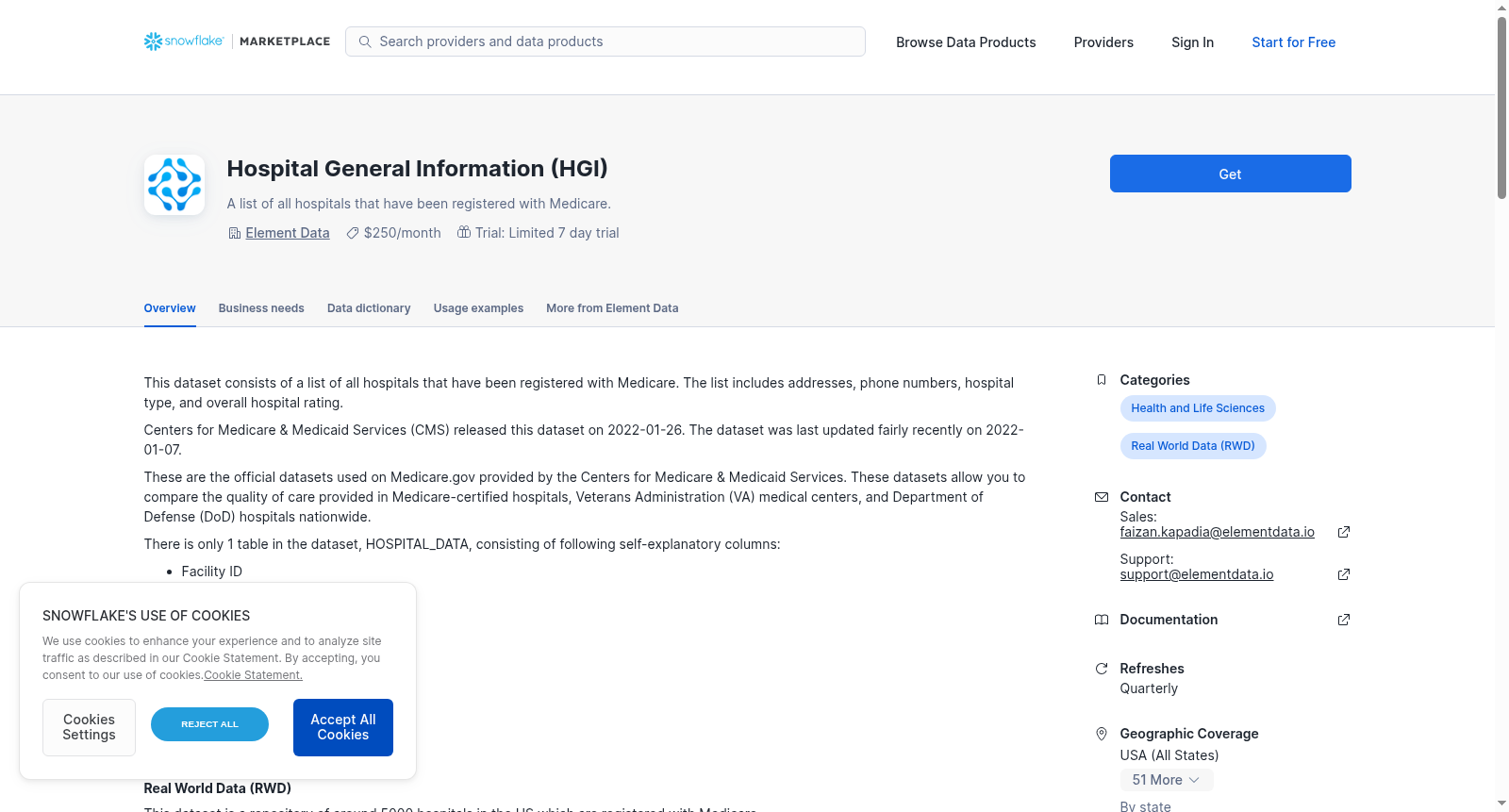Click the 'Real World Data (RWD)' heading
This screenshot has height=812, width=1509.
click(x=217, y=788)
